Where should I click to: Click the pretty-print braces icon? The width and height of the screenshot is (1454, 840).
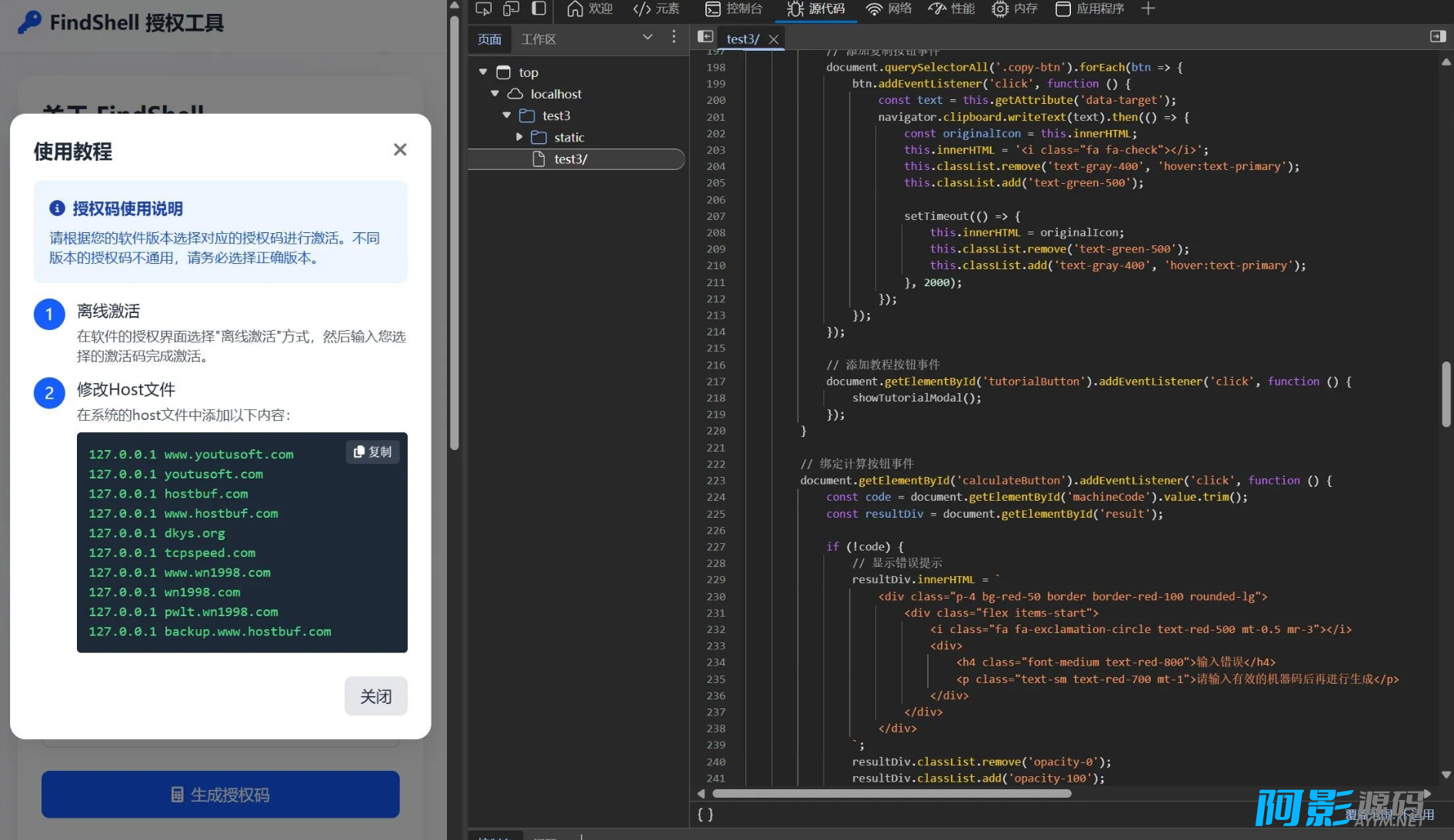click(705, 814)
